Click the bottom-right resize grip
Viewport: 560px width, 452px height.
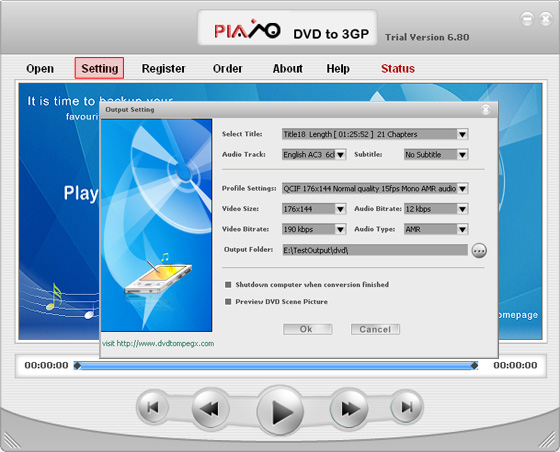coord(547,440)
